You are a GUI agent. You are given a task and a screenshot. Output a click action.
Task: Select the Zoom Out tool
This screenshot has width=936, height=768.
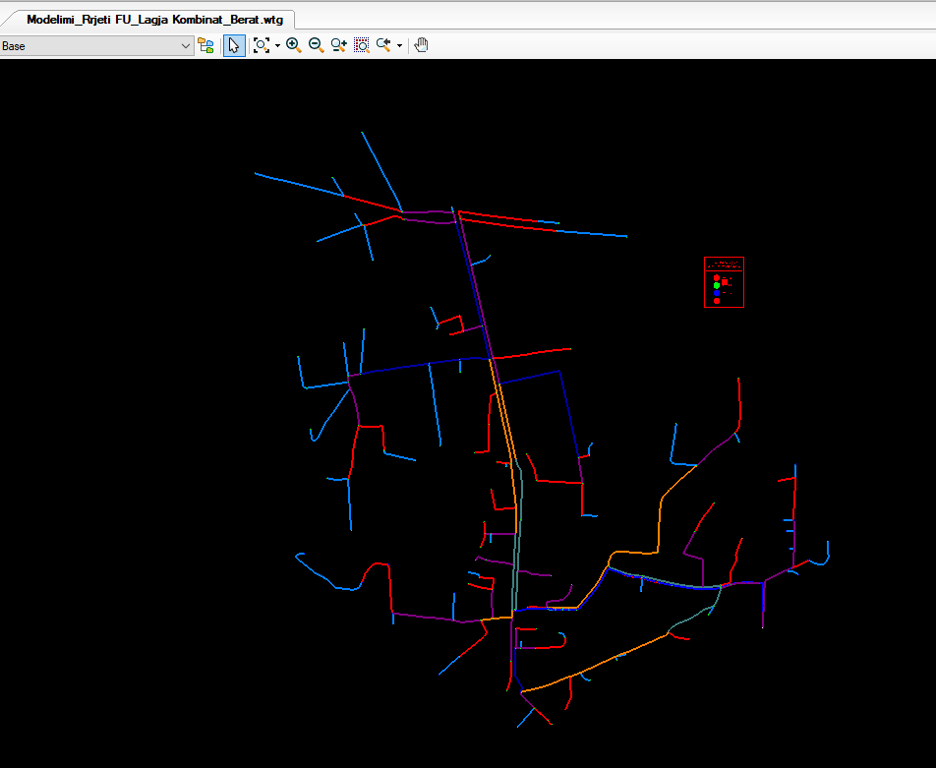click(316, 45)
